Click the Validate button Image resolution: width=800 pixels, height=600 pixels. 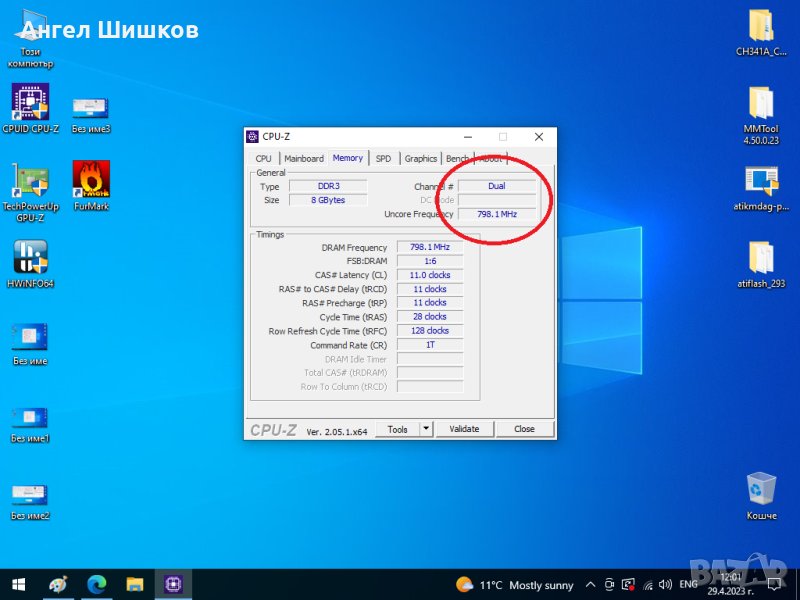tap(464, 429)
